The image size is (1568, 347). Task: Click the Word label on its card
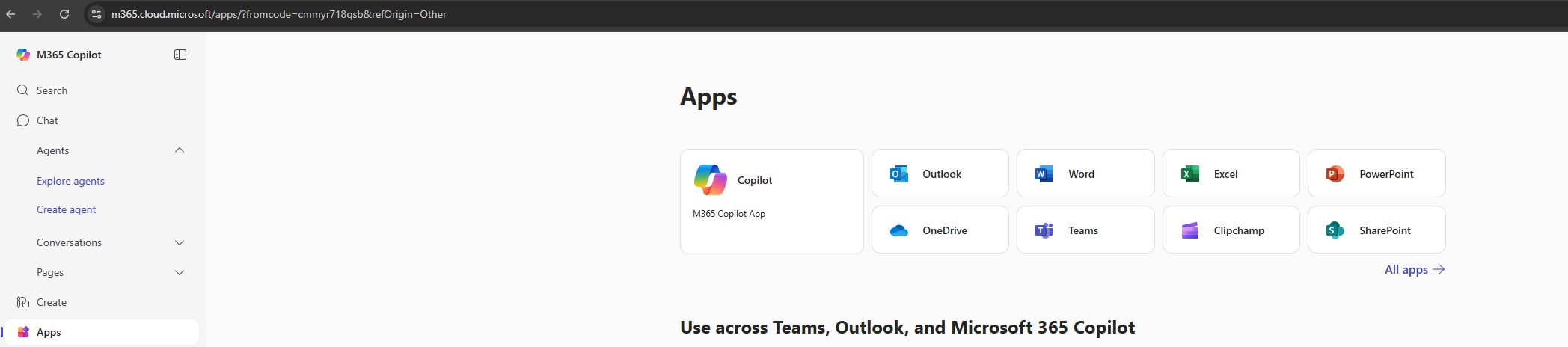coord(1081,174)
